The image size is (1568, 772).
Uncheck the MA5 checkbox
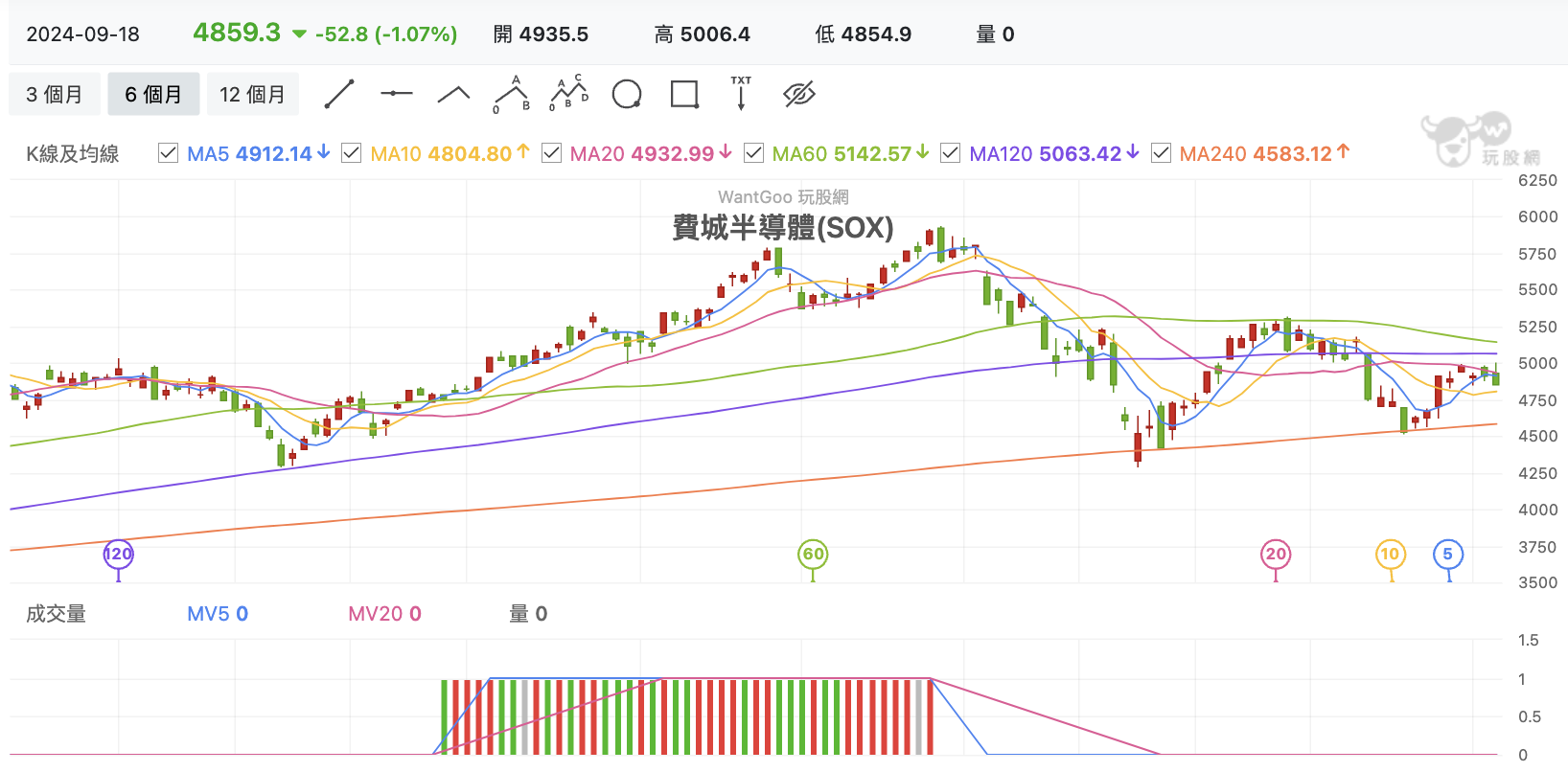point(168,153)
